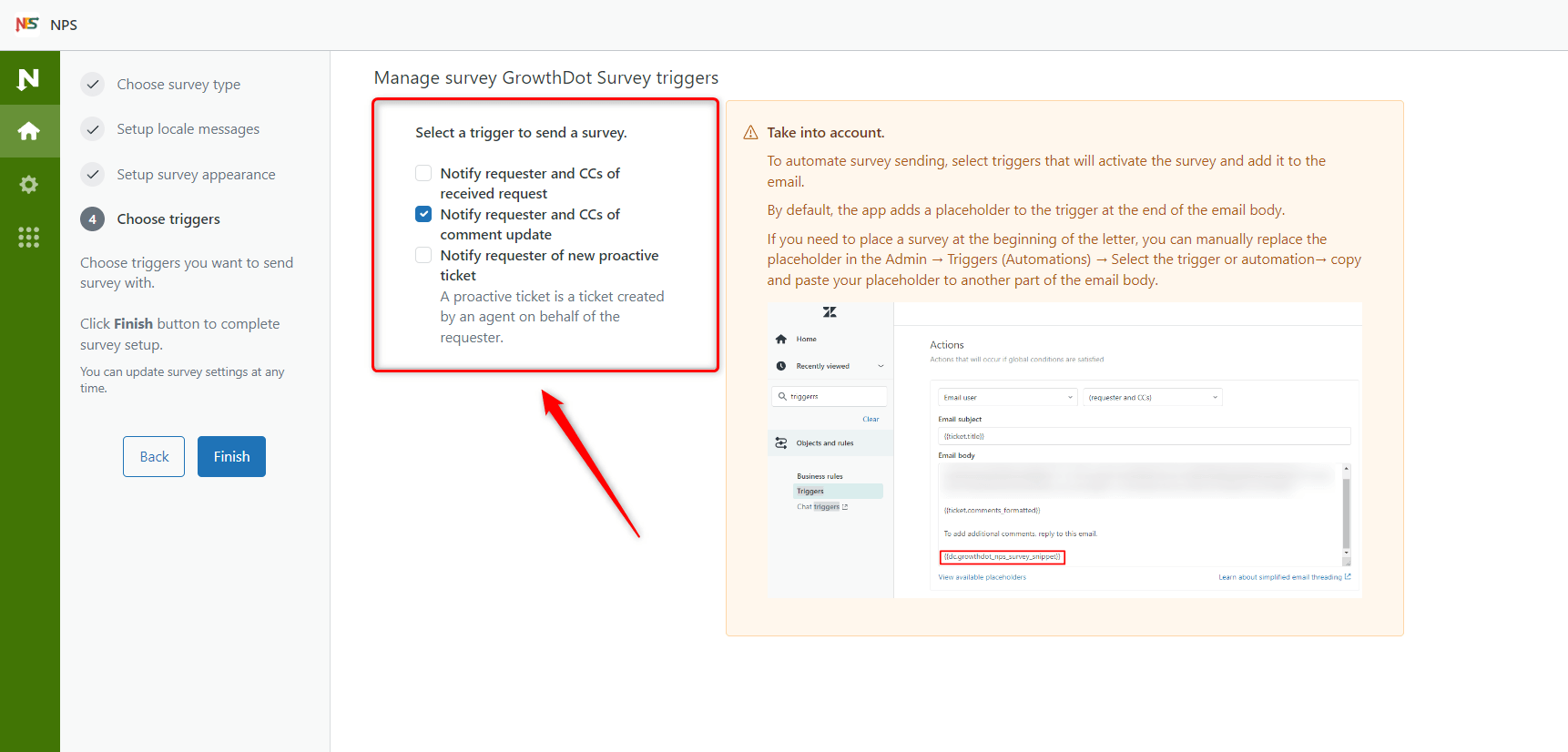Uncheck Notify requester and CCs of comment update

tap(423, 214)
